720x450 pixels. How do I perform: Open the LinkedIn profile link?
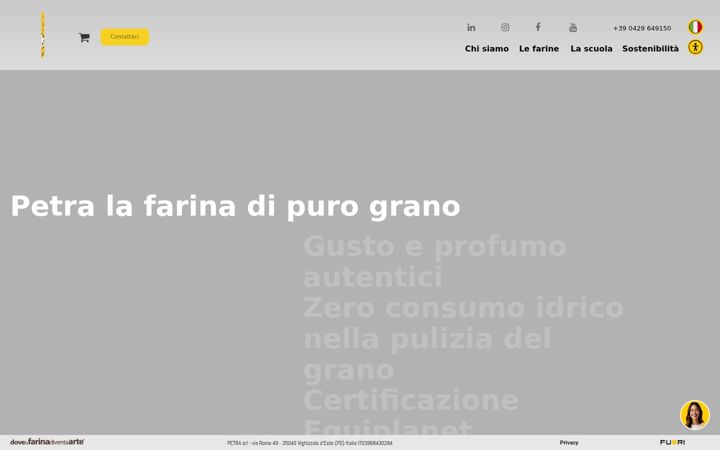click(x=471, y=28)
